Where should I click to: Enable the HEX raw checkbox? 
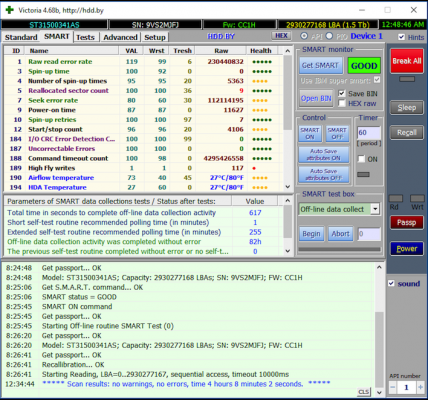coord(342,103)
